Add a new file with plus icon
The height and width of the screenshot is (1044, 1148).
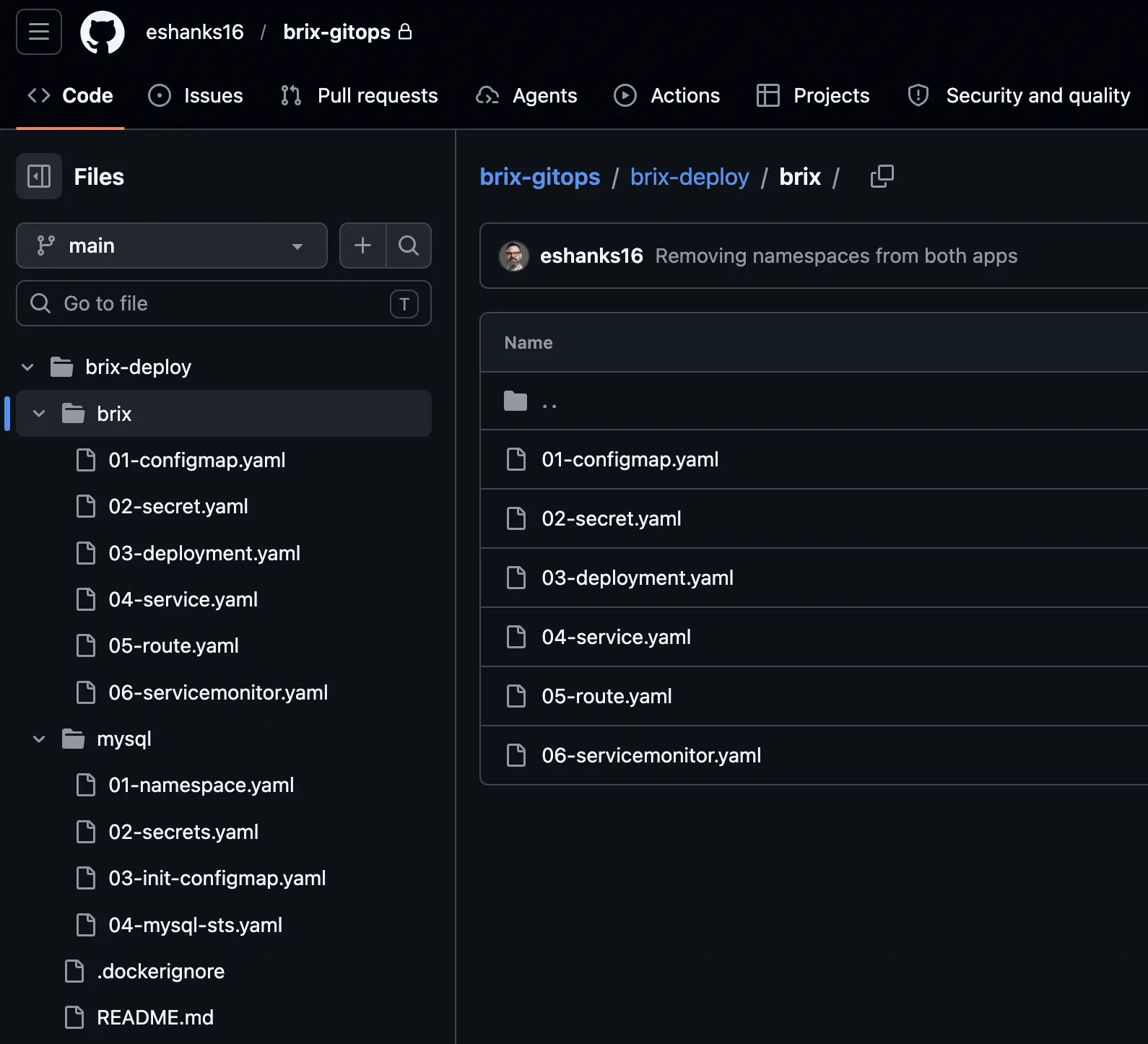[362, 245]
